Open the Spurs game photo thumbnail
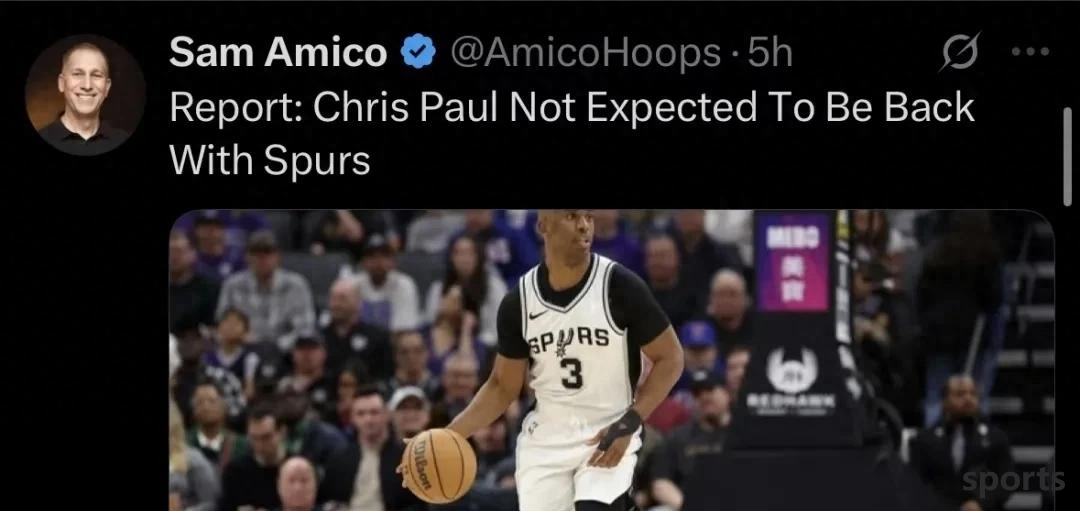The height and width of the screenshot is (511, 1080). pos(612,360)
